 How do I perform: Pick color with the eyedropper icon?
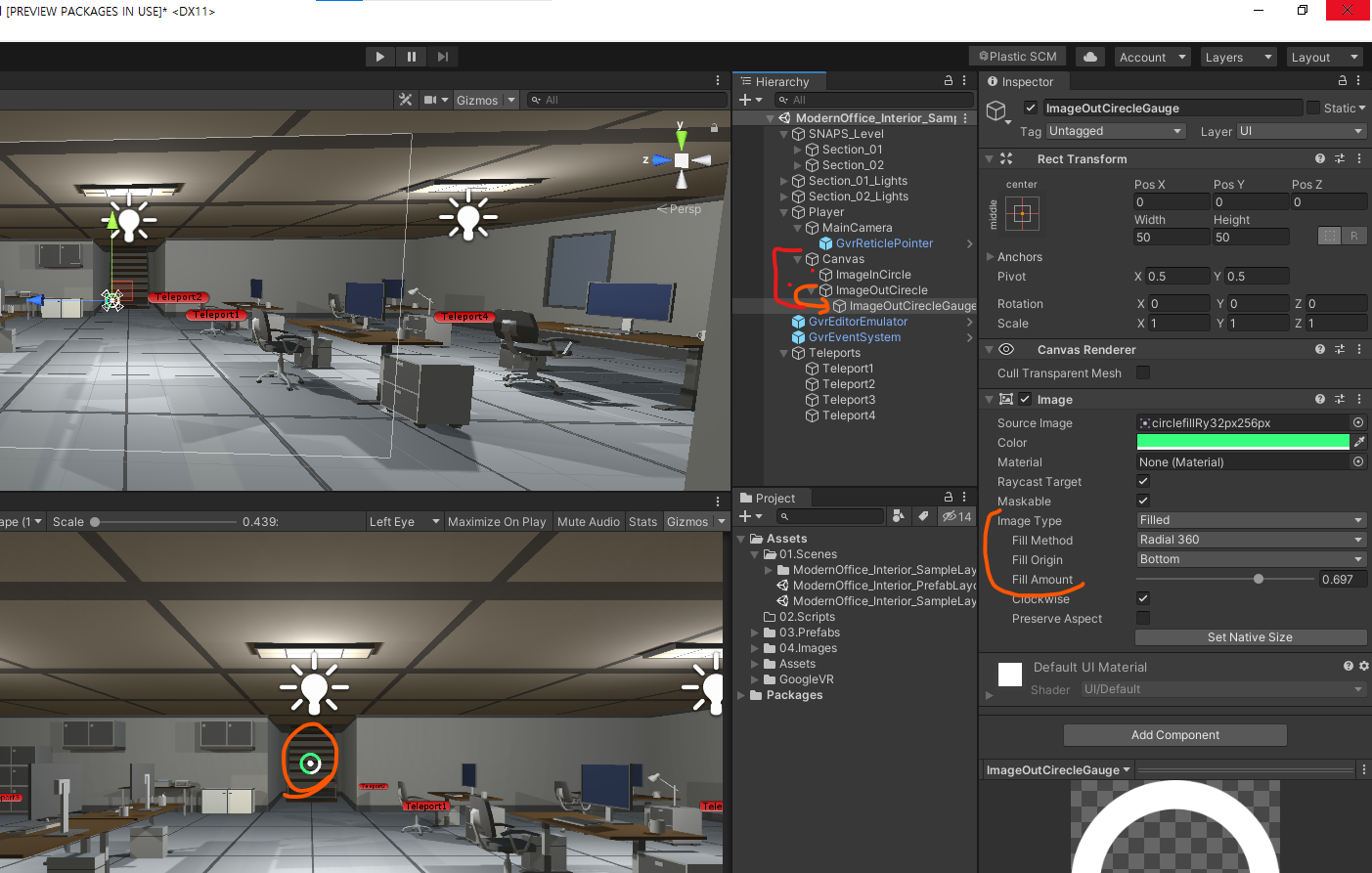1359,442
